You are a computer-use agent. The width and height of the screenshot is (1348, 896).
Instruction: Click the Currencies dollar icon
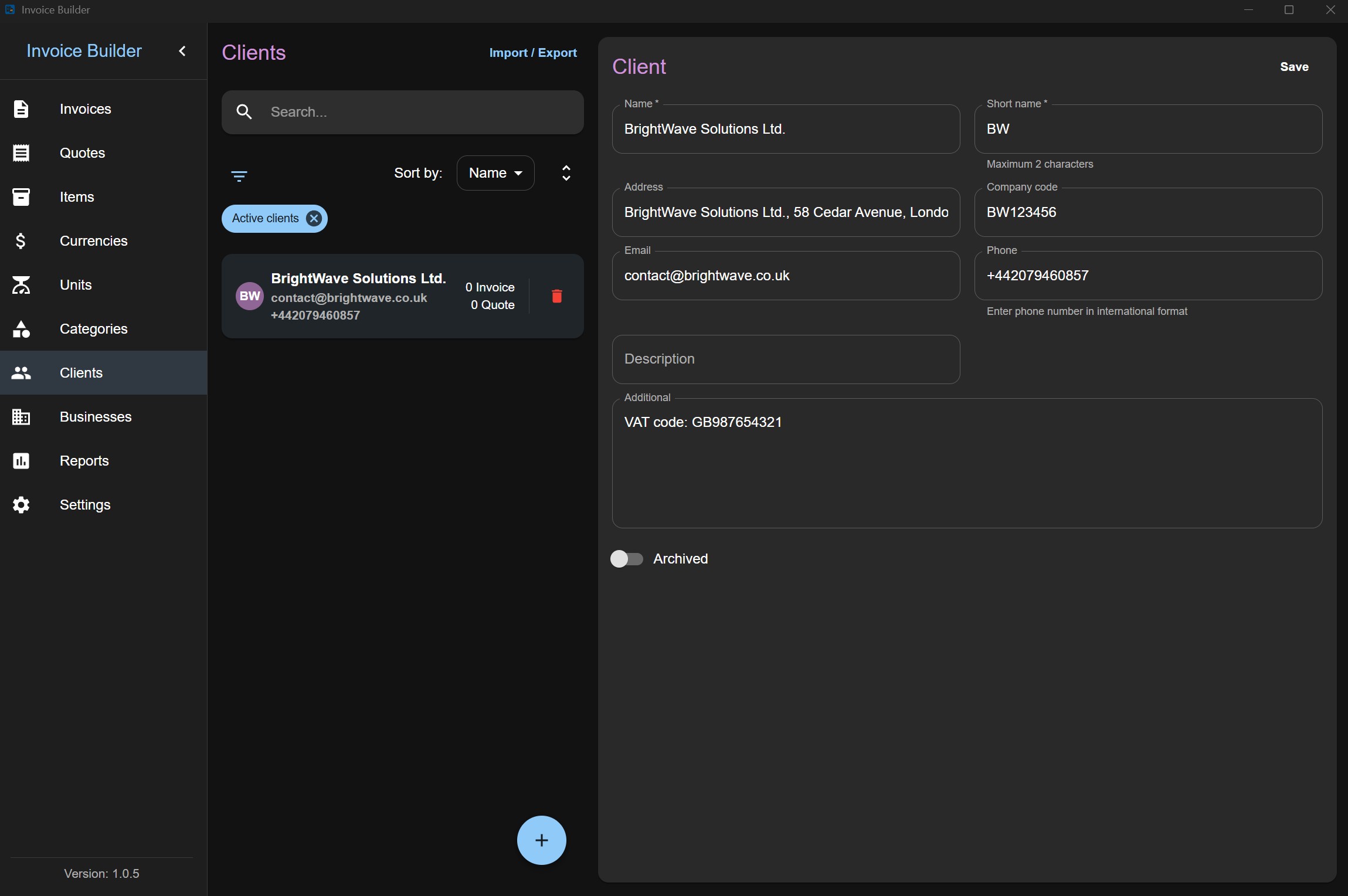pyautogui.click(x=21, y=241)
